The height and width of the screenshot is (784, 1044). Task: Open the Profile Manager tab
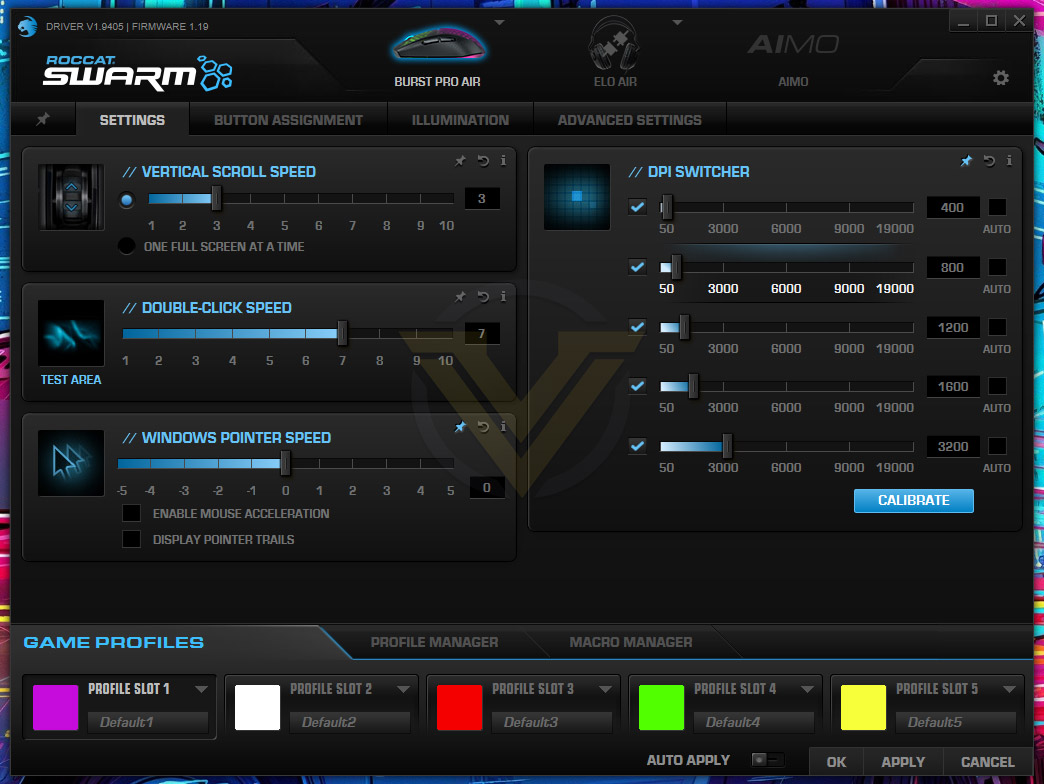[434, 642]
